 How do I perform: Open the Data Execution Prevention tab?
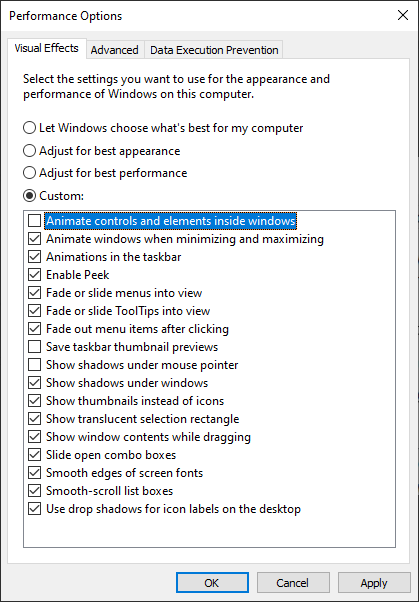pos(214,50)
